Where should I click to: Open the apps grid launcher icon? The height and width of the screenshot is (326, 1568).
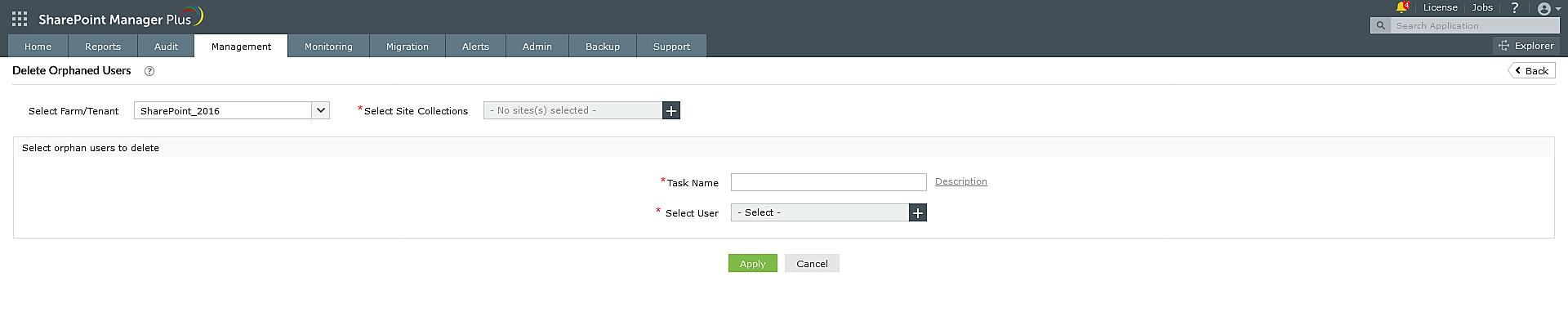click(x=20, y=18)
